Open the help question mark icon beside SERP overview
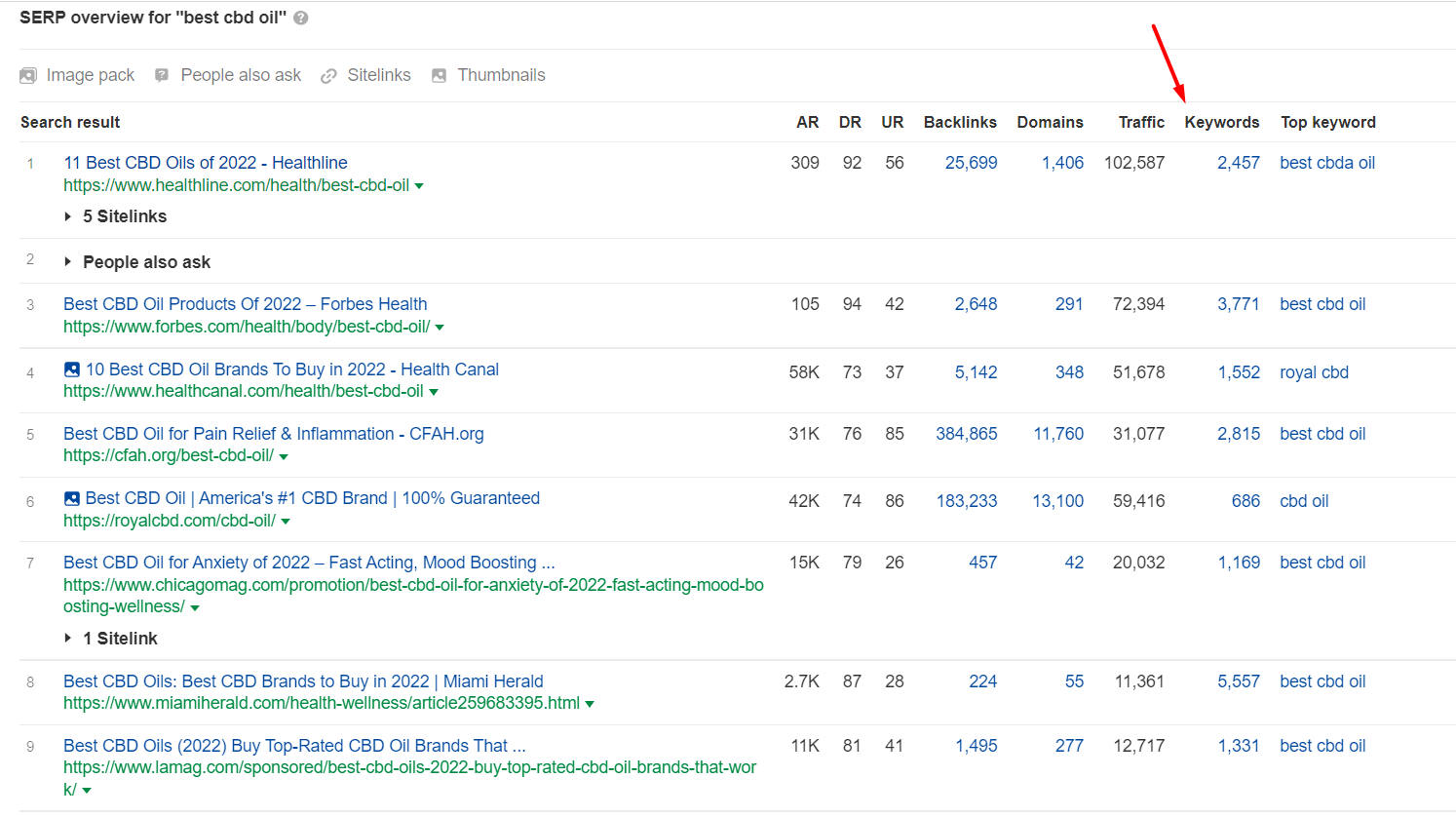The height and width of the screenshot is (817, 1456). [301, 19]
